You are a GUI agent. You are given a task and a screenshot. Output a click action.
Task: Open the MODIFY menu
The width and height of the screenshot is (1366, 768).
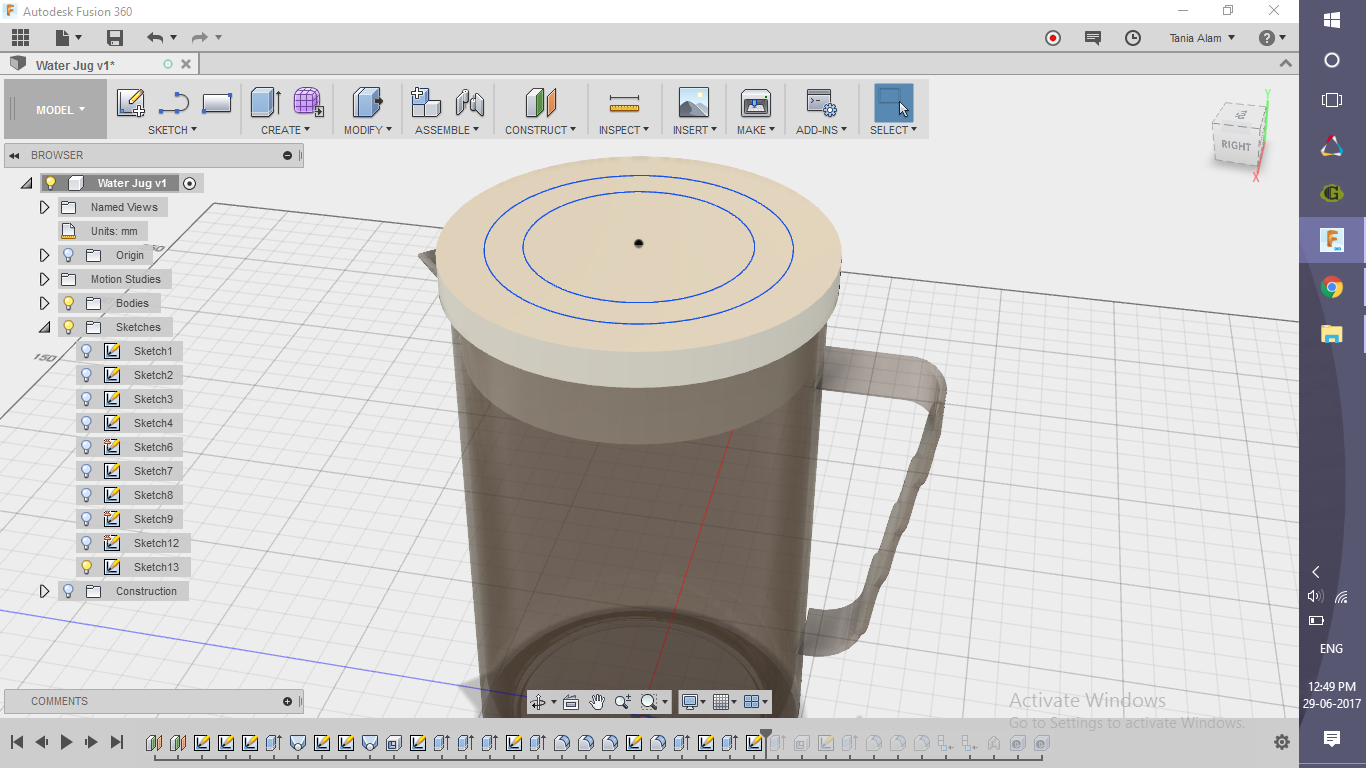click(x=367, y=130)
